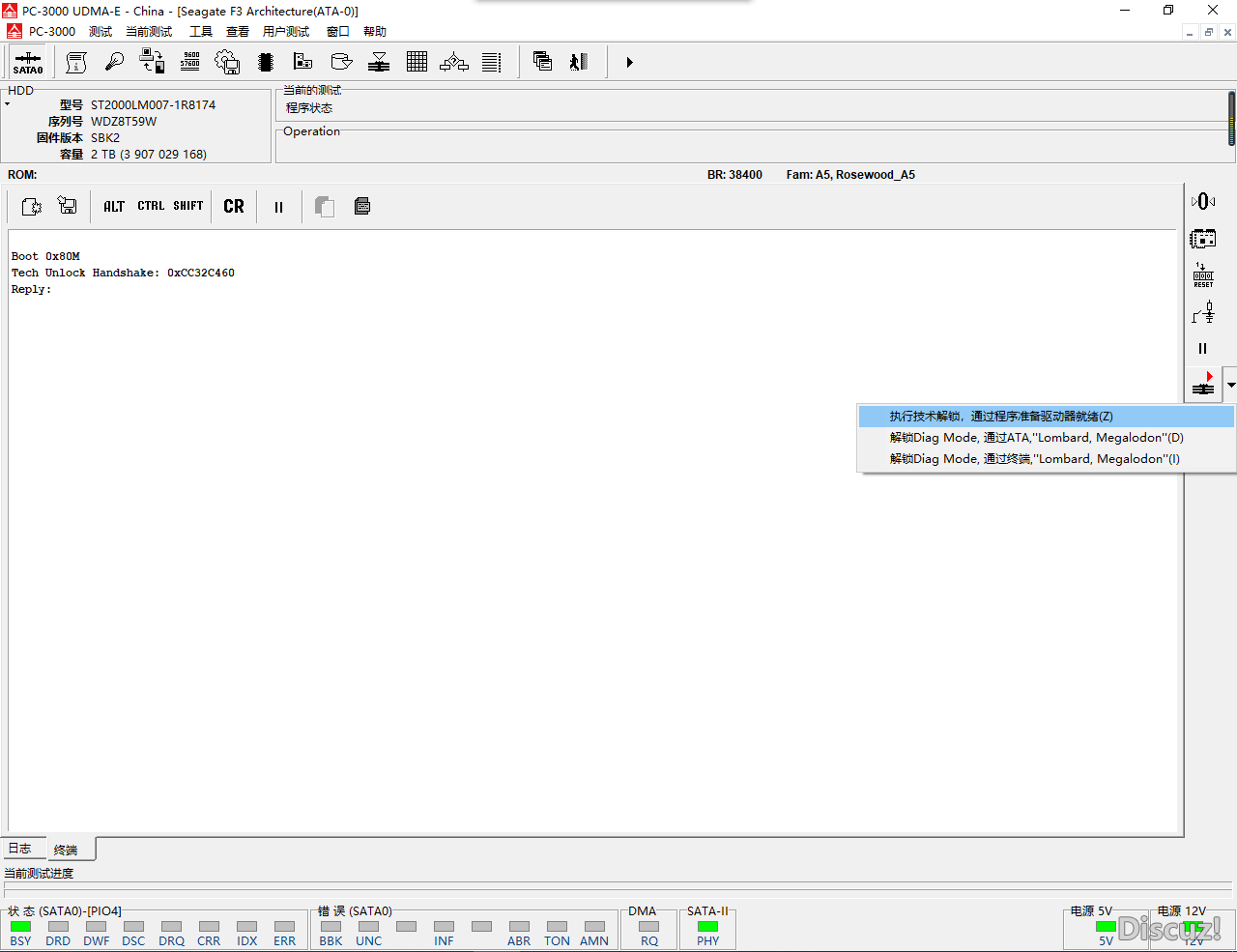Click the cascaded windows icon
This screenshot has width=1237, height=952.
click(542, 62)
